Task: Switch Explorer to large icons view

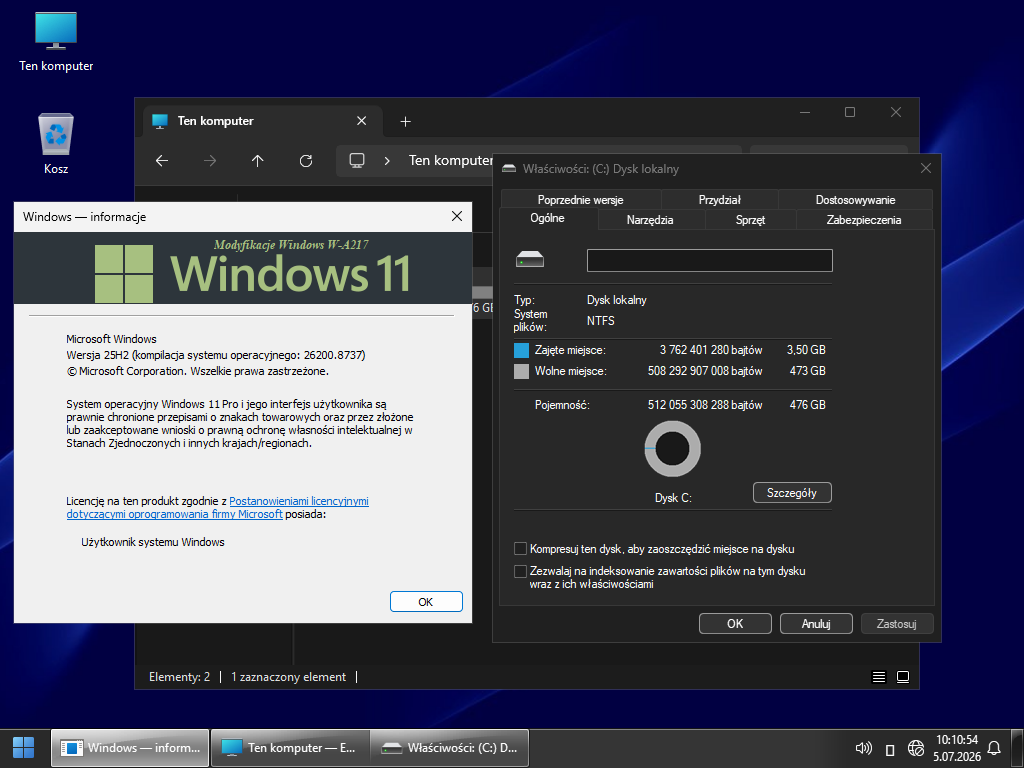Action: pos(903,677)
